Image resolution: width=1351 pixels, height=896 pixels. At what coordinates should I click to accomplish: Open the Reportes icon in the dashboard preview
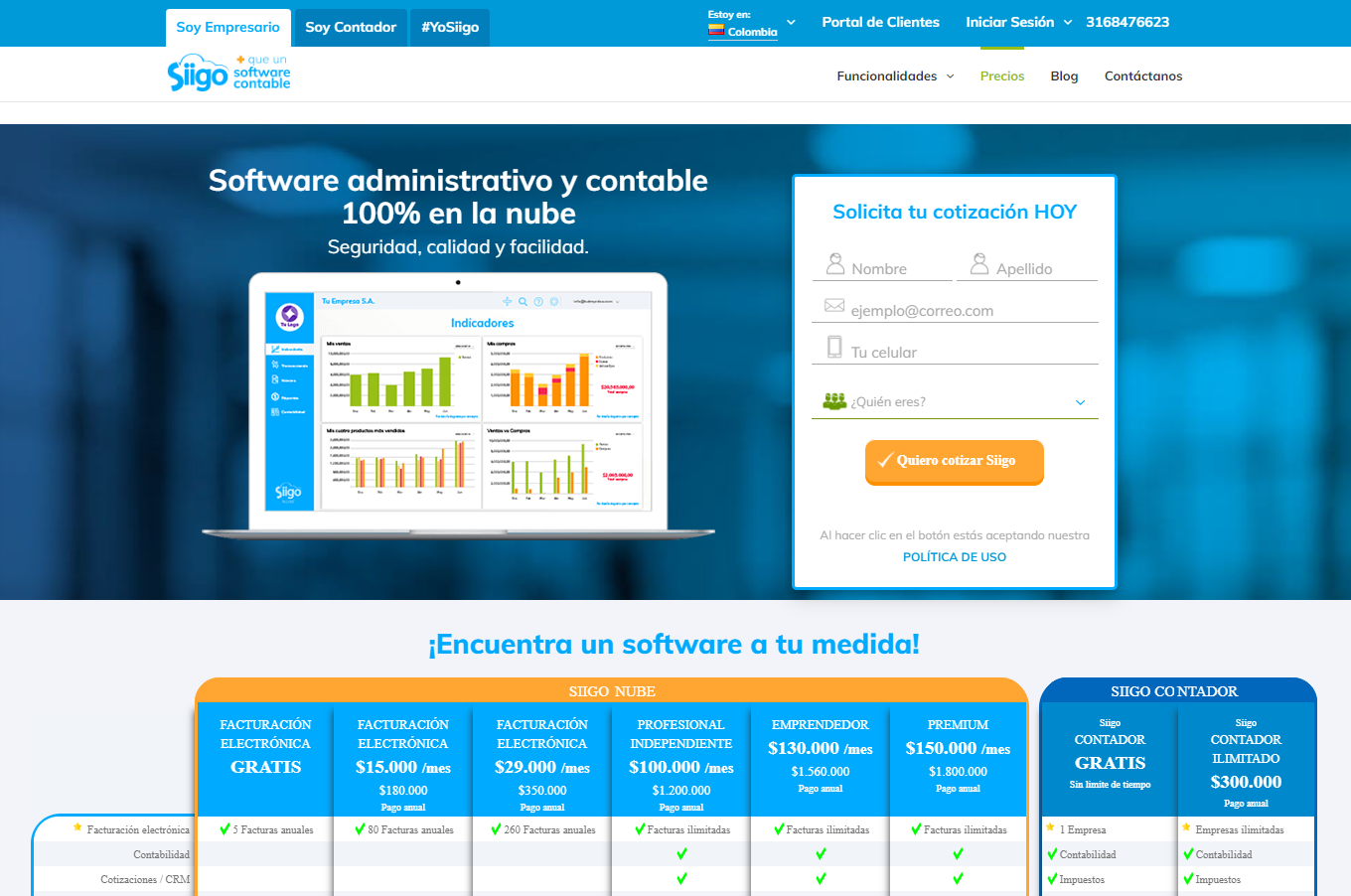[x=274, y=397]
